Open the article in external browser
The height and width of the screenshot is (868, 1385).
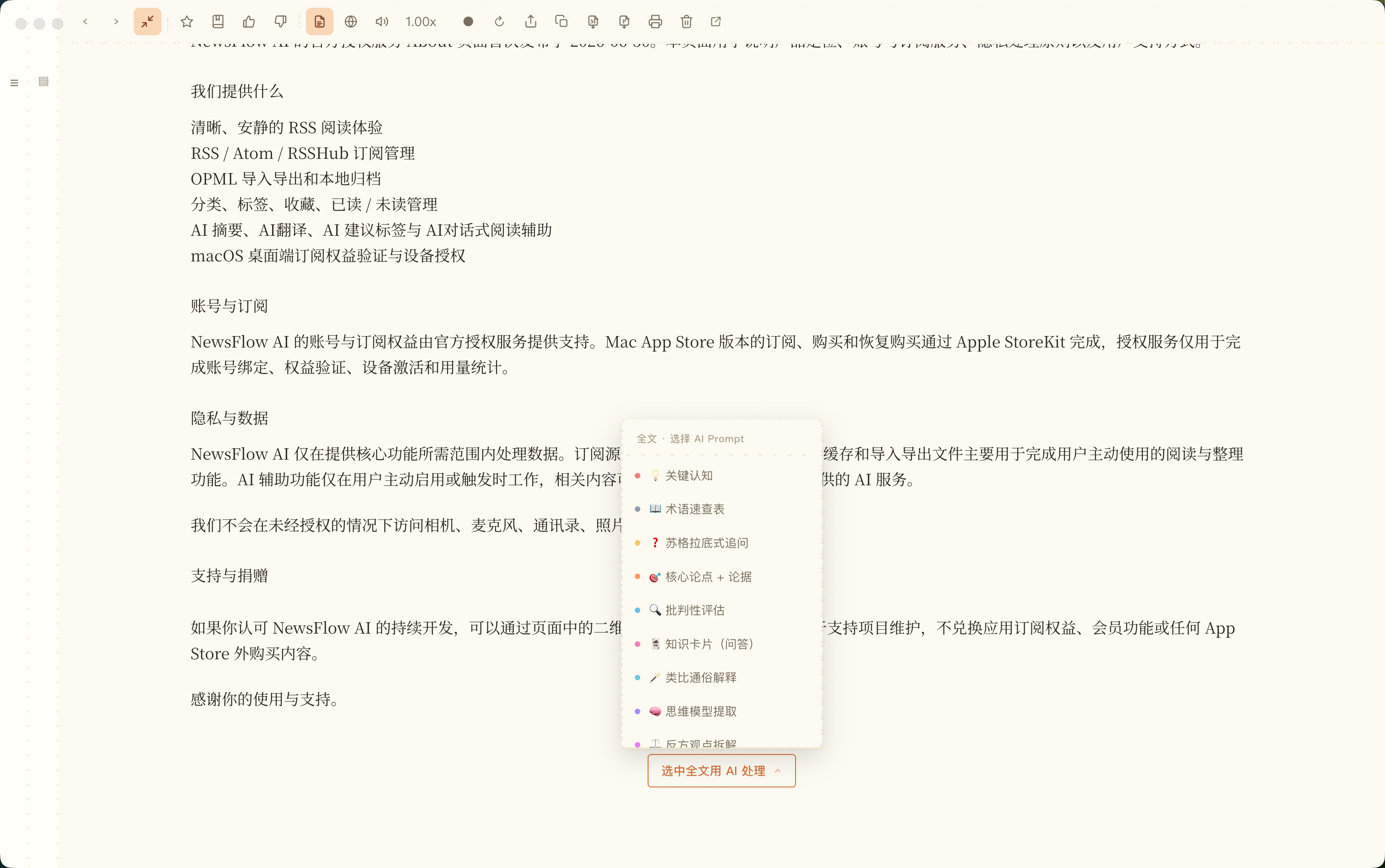[x=716, y=22]
